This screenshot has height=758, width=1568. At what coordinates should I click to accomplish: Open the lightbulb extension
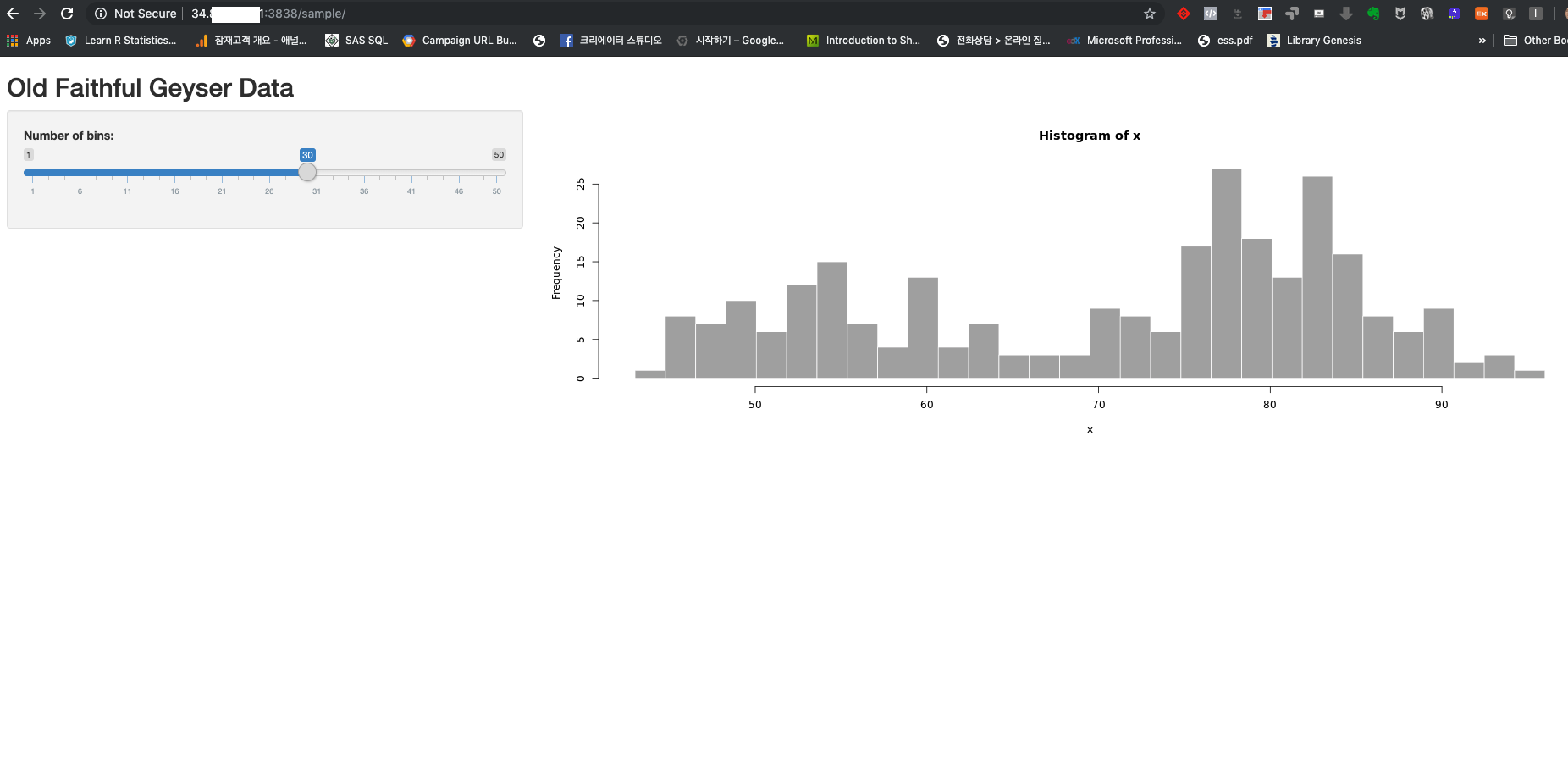(1509, 14)
